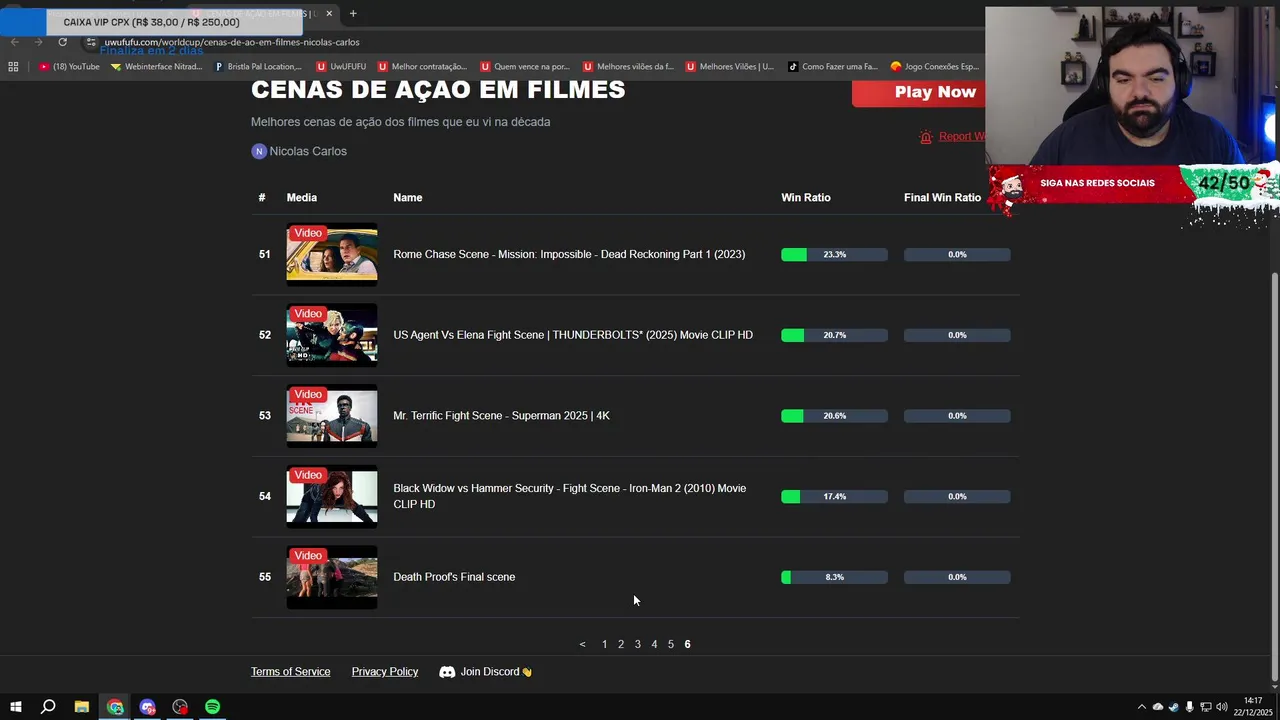Open volume control in the system tray
Screen dimensions: 1280x720
click(1221, 707)
